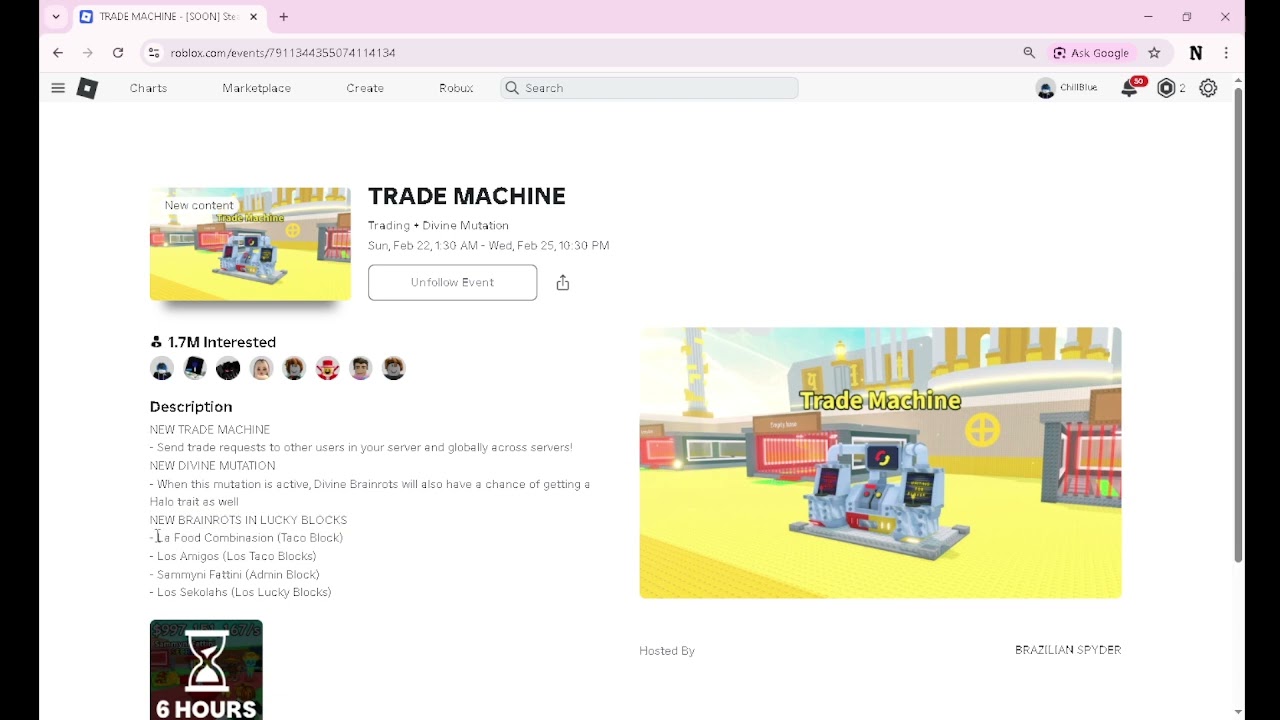Open a new browser tab
This screenshot has width=1280, height=720.
[x=284, y=17]
